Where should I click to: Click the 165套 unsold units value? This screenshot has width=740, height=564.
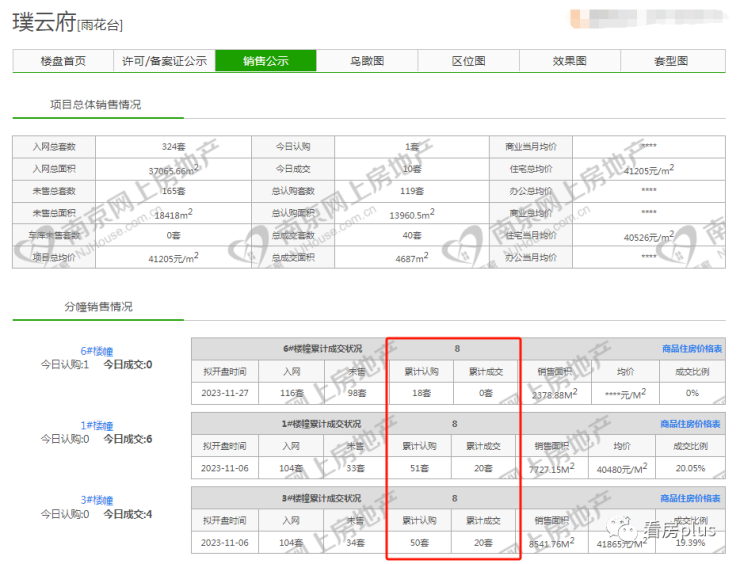tap(173, 191)
